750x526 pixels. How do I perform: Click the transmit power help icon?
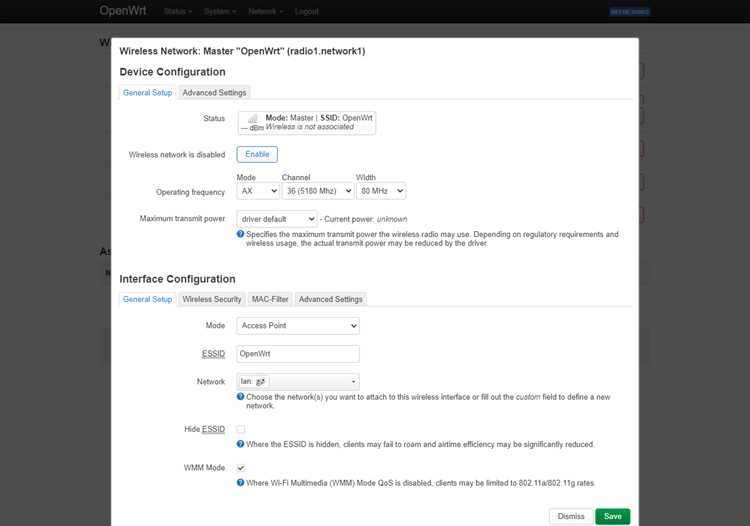point(241,234)
